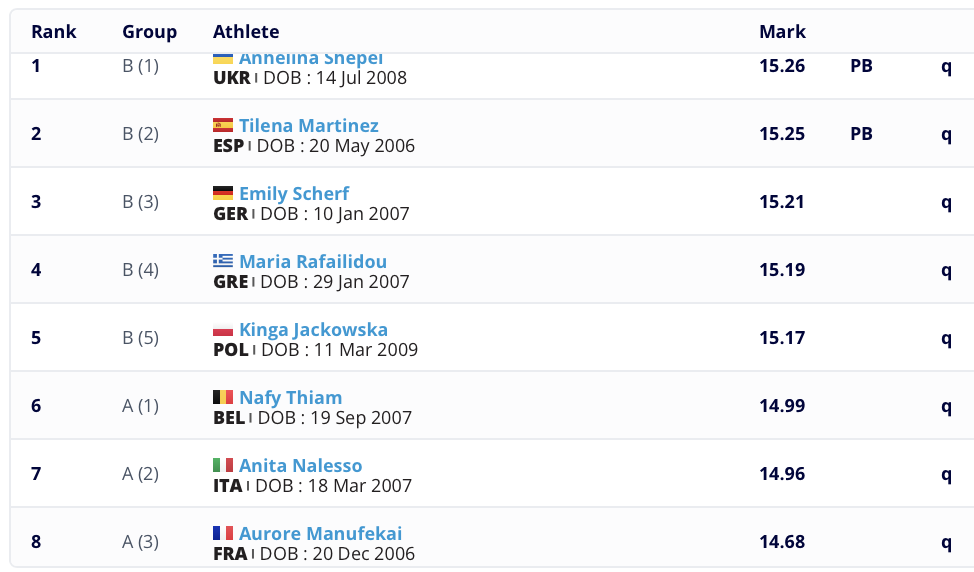Click the Athlete column header
974x572 pixels.
[x=246, y=32]
